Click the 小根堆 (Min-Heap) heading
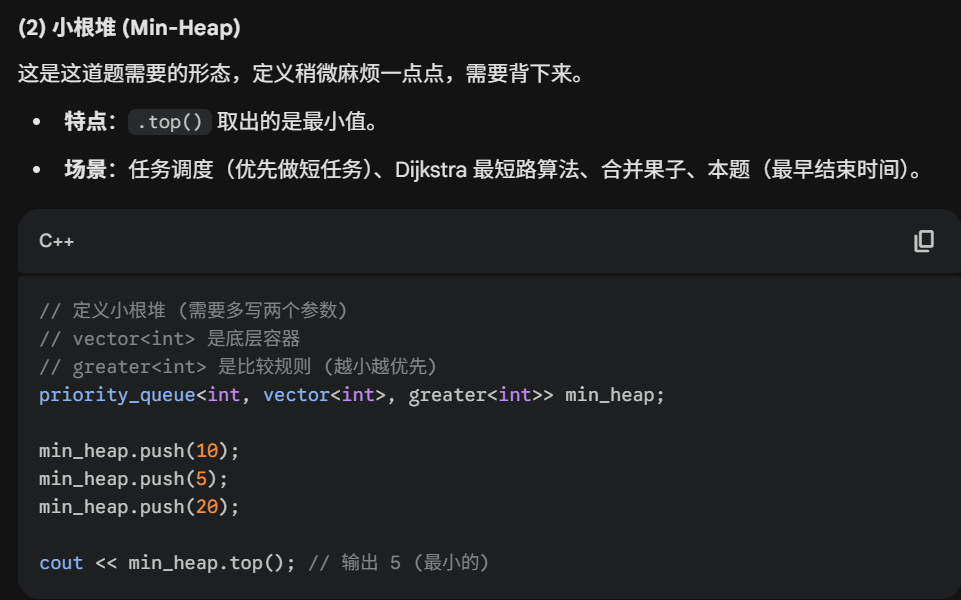The width and height of the screenshot is (961, 600). click(x=129, y=28)
